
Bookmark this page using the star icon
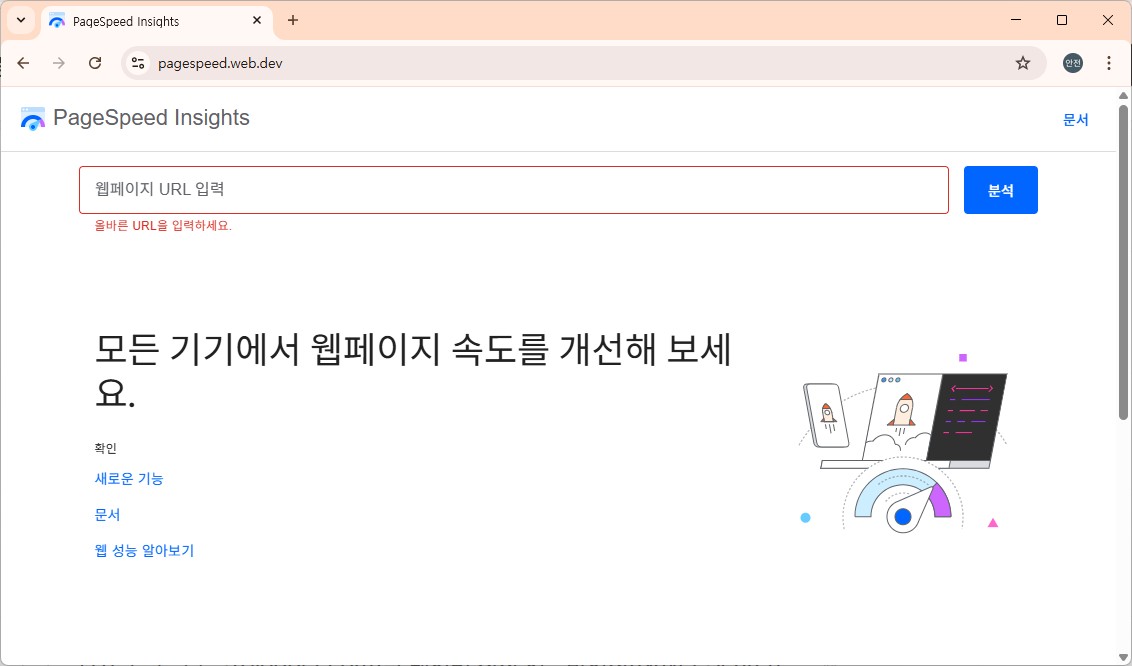click(1023, 62)
